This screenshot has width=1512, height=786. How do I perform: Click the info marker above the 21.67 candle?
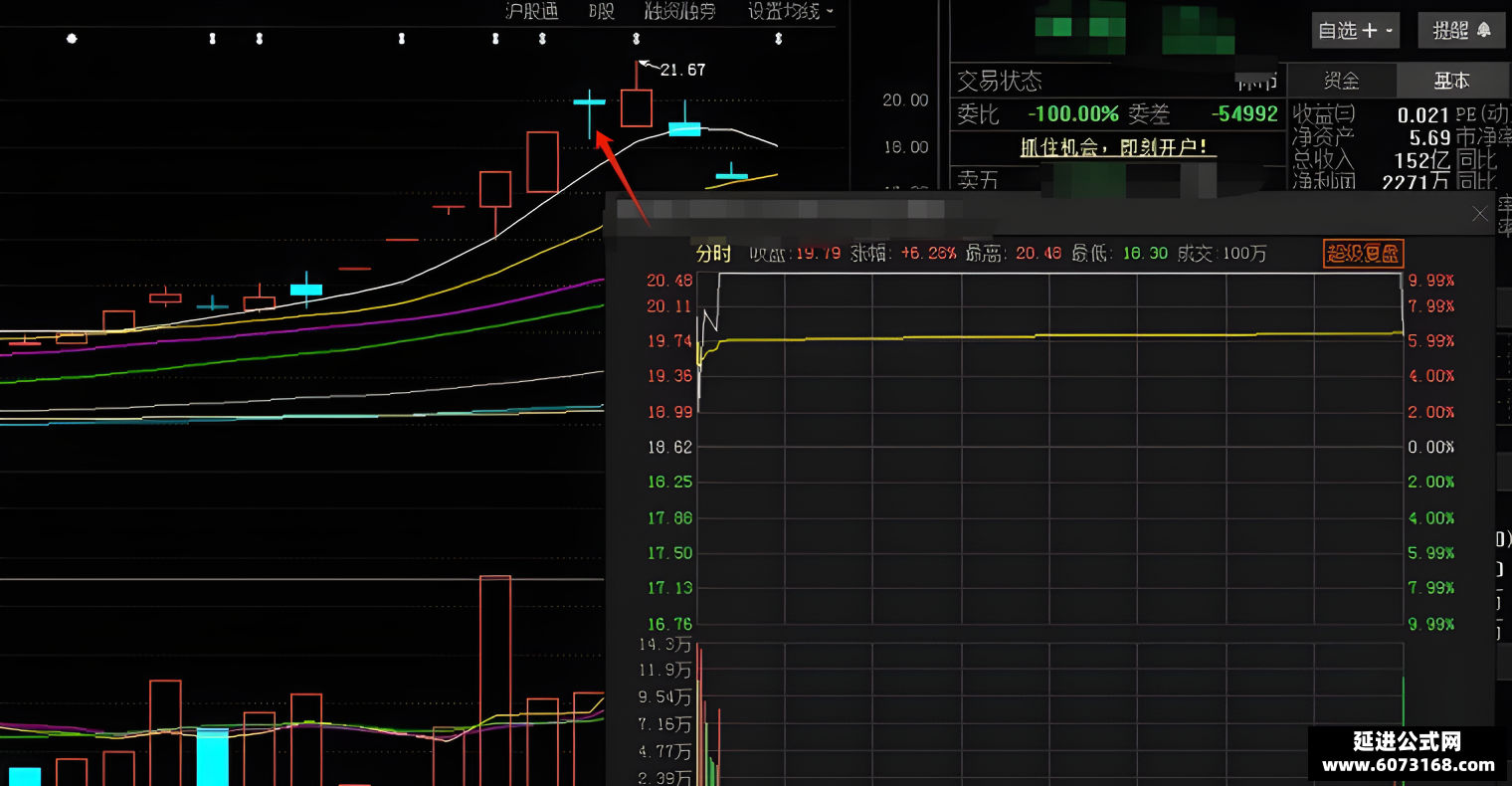[637, 39]
